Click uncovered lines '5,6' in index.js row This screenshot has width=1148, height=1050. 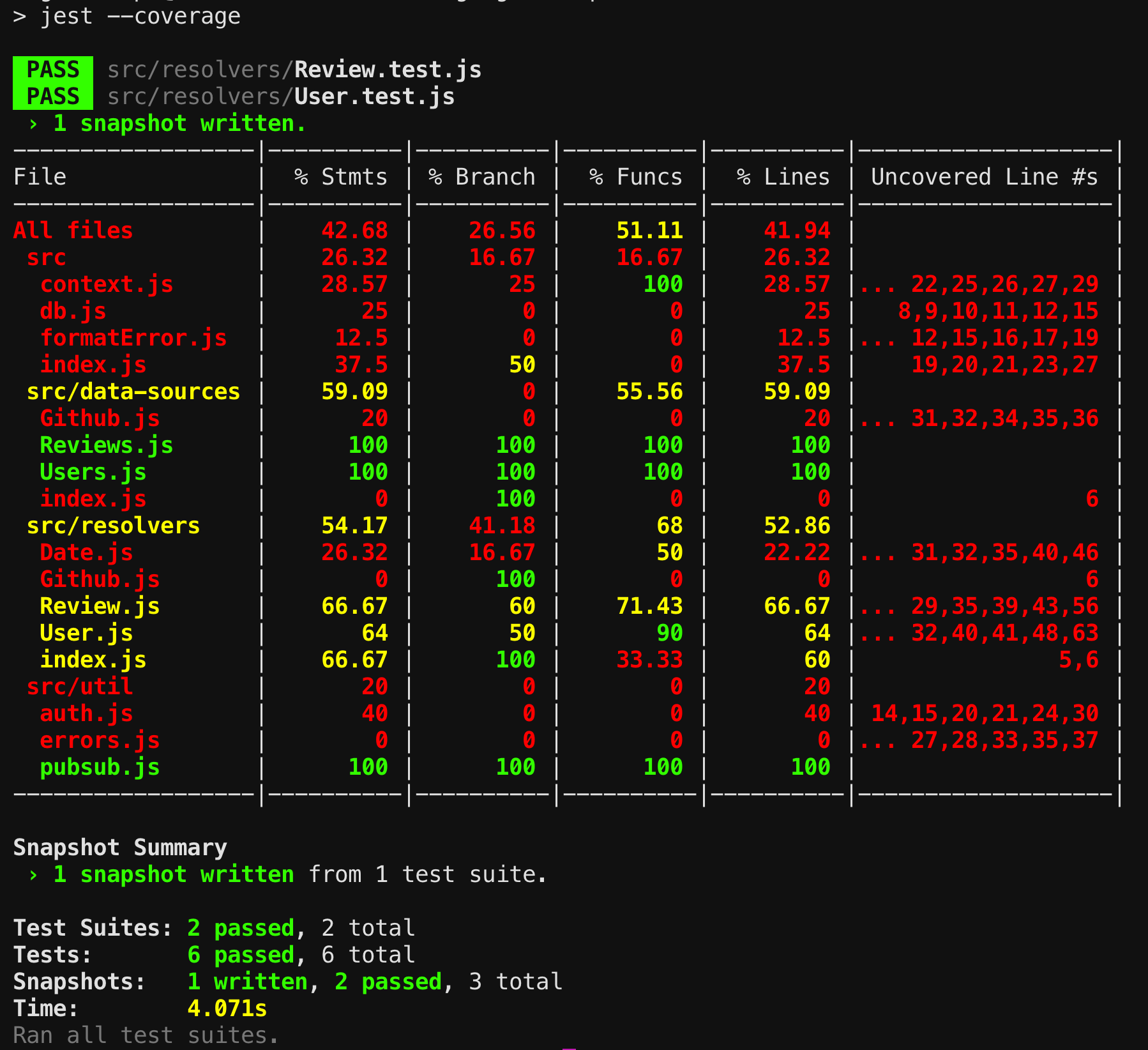pyautogui.click(x=1078, y=660)
